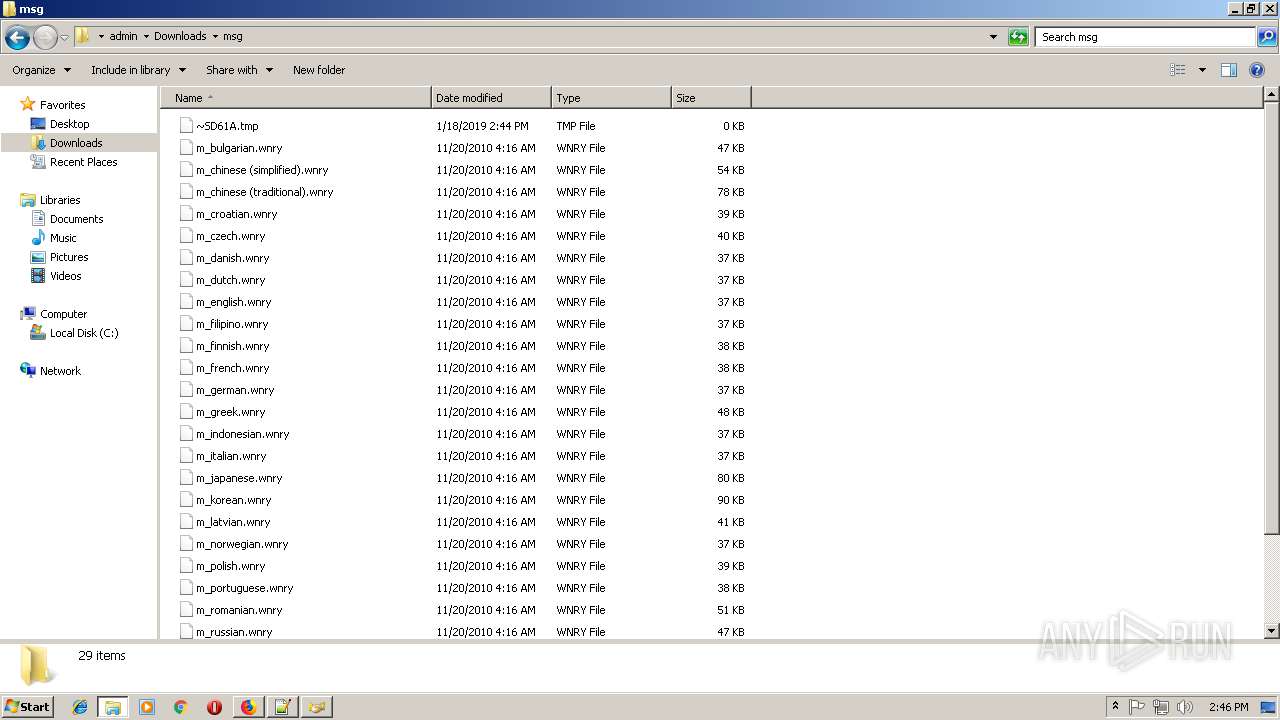Viewport: 1280px width, 720px height.
Task: Select Favorites in the navigation pane
Action: click(x=62, y=105)
